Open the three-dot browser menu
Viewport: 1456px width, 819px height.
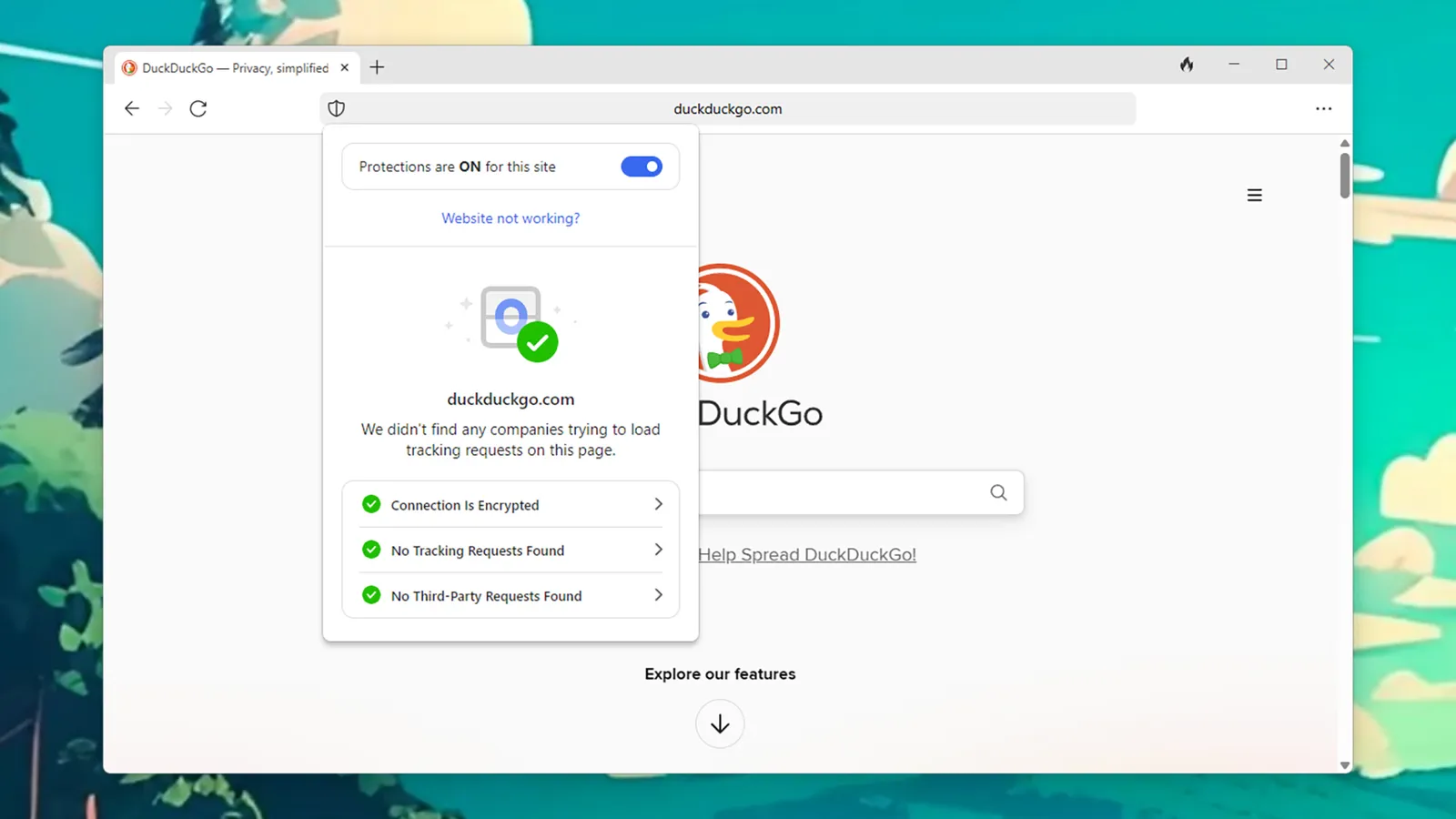pyautogui.click(x=1323, y=108)
